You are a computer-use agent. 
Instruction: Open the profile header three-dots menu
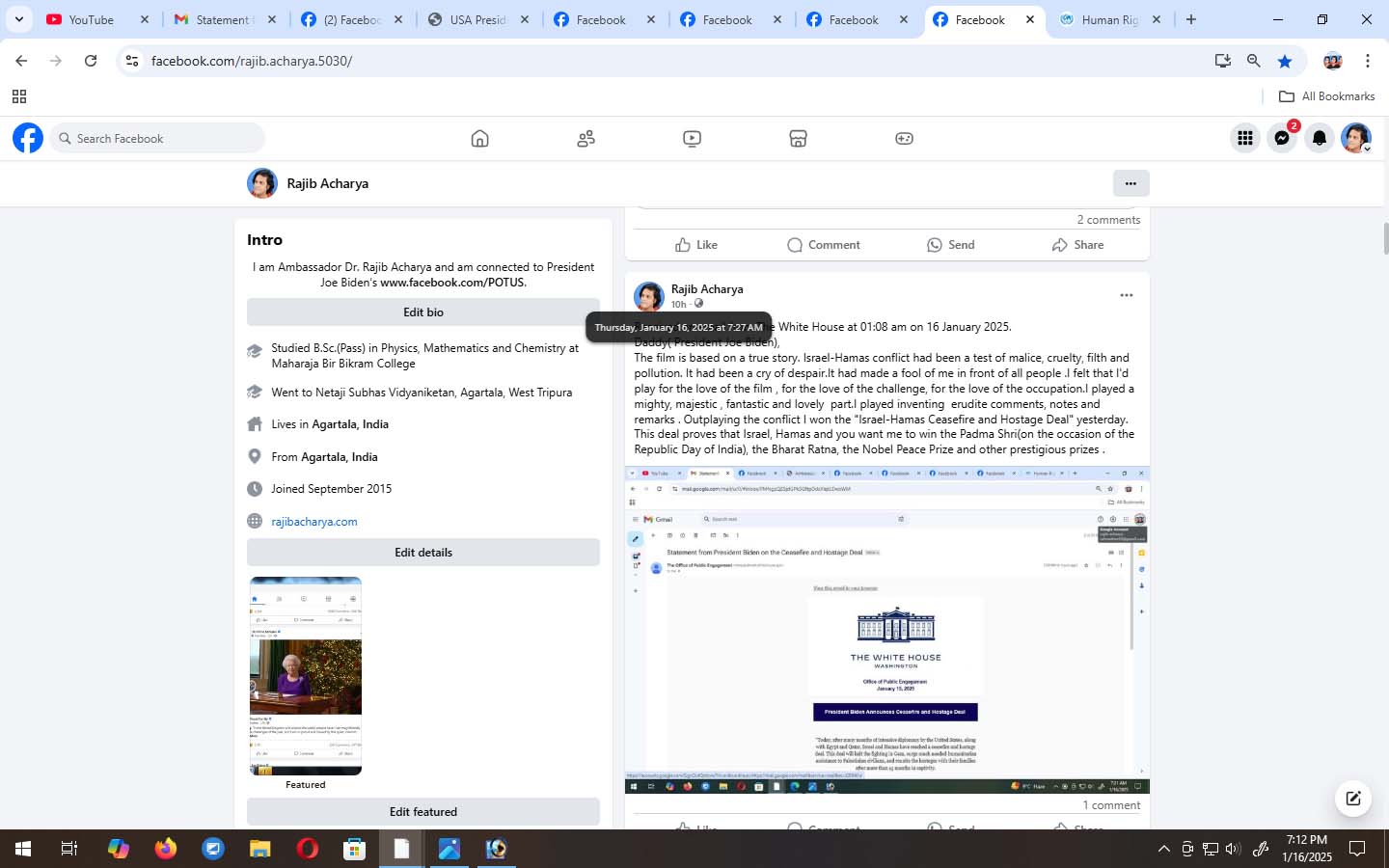[x=1130, y=183]
